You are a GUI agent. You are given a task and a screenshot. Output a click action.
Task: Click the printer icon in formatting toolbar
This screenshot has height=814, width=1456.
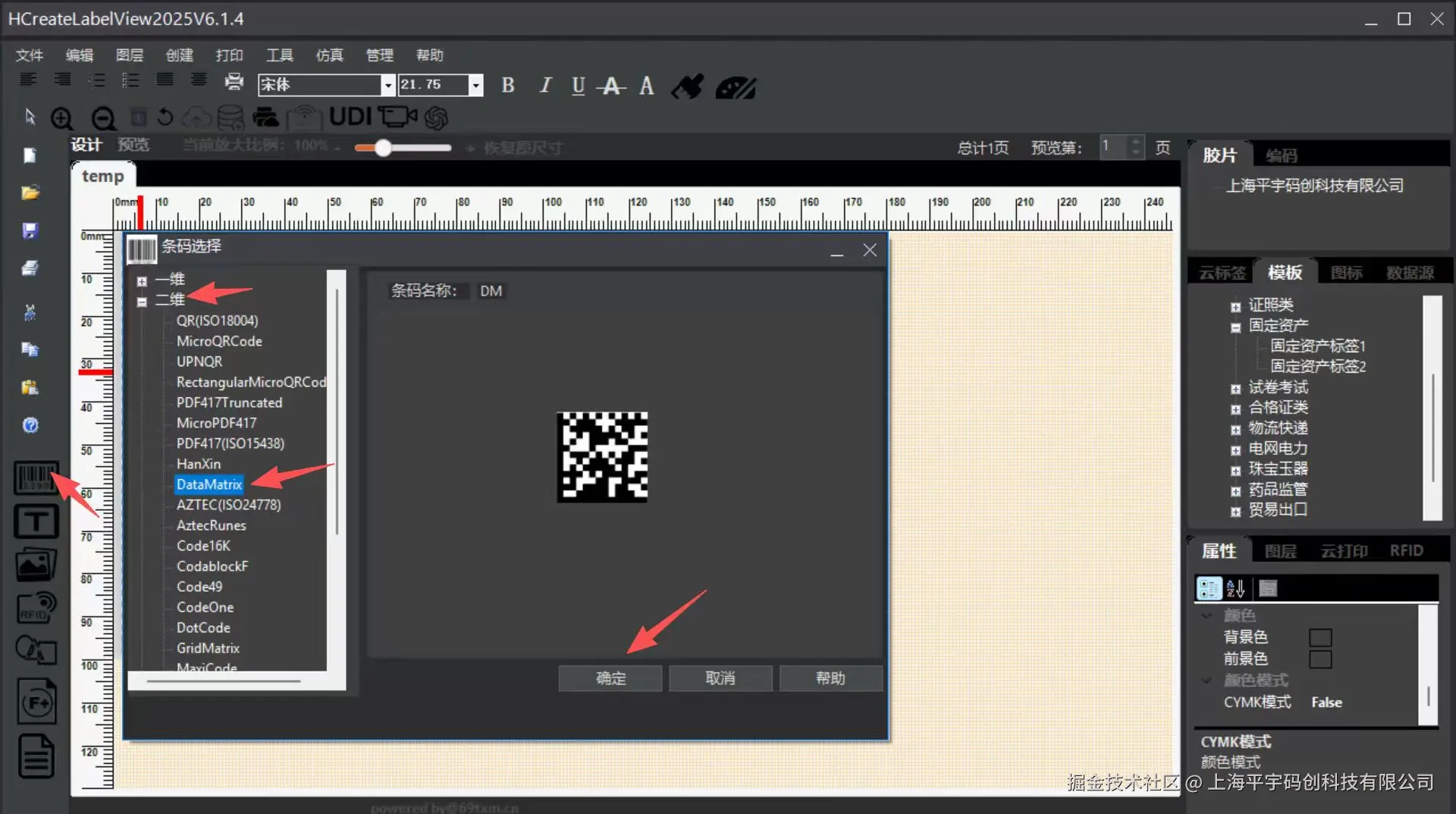[x=234, y=82]
